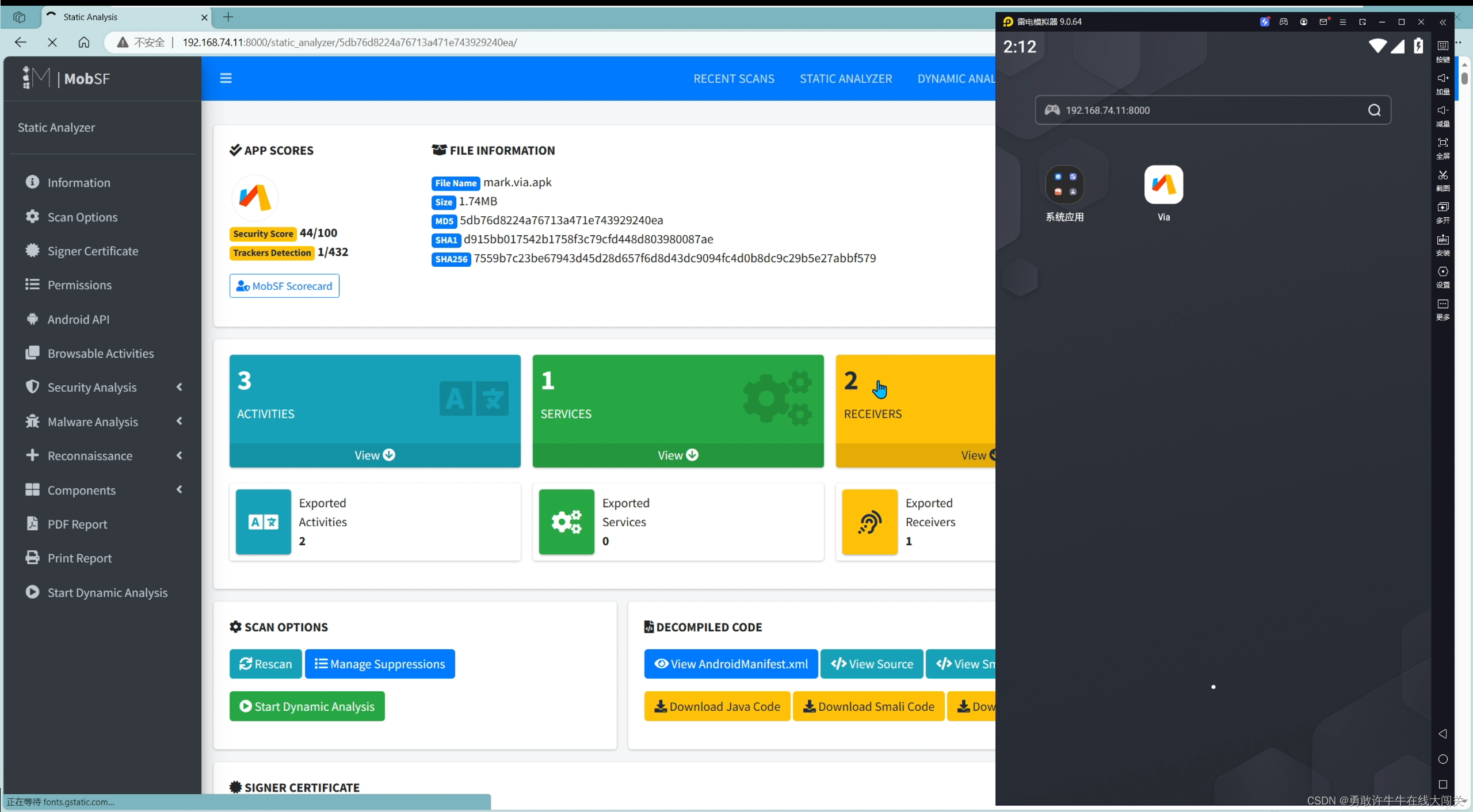Take emulator screenshot (截图)
Viewport: 1473px width, 812px height.
click(x=1443, y=179)
